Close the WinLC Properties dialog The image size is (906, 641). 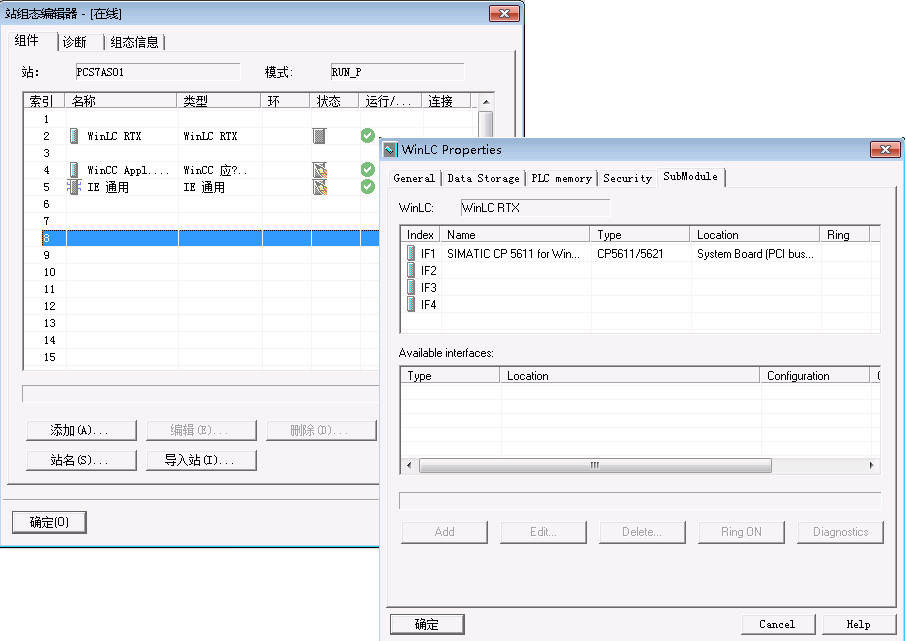885,150
